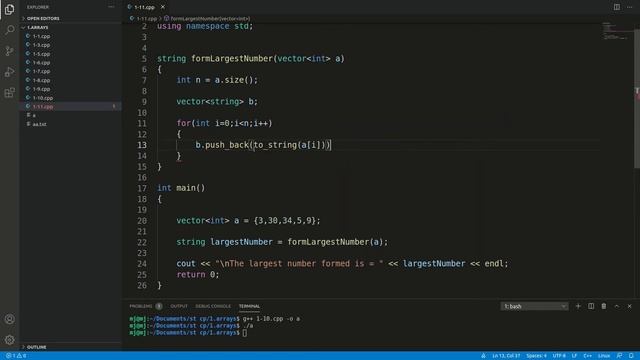Click line number 13 in gutter
Viewport: 640px width, 360px height.
click(x=142, y=145)
